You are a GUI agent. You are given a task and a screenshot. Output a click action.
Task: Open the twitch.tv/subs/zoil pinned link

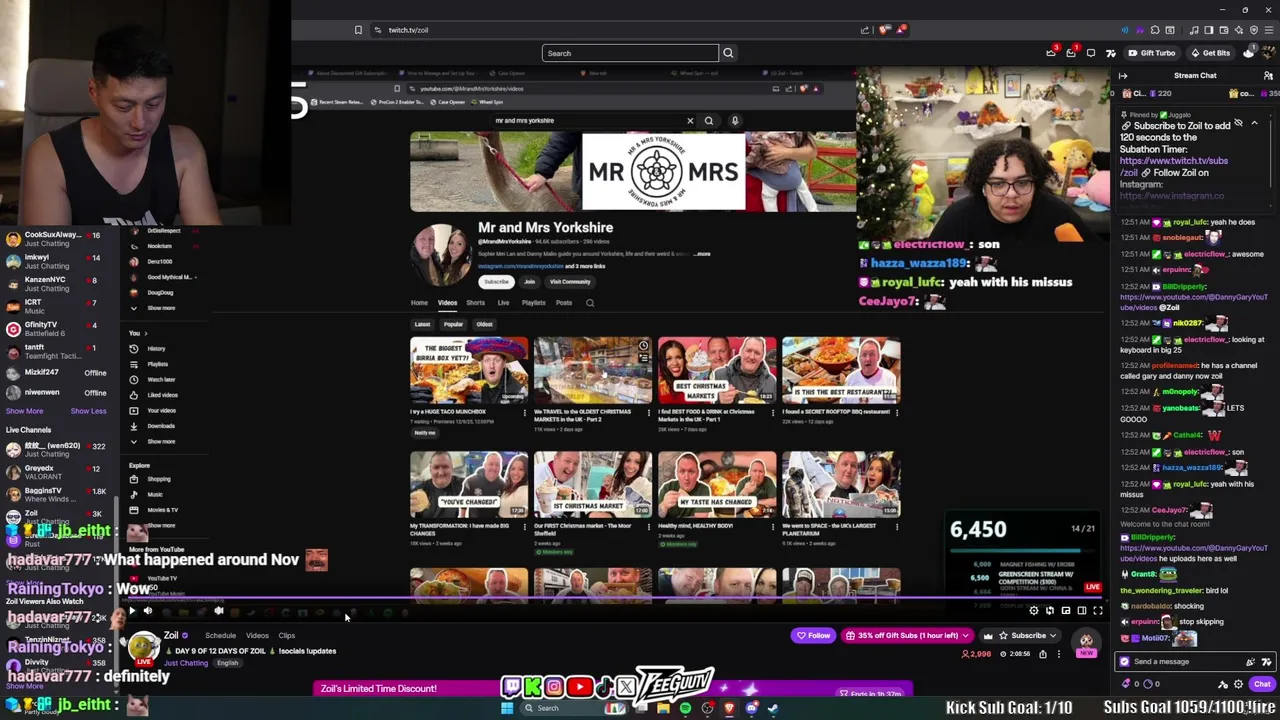pos(1173,166)
